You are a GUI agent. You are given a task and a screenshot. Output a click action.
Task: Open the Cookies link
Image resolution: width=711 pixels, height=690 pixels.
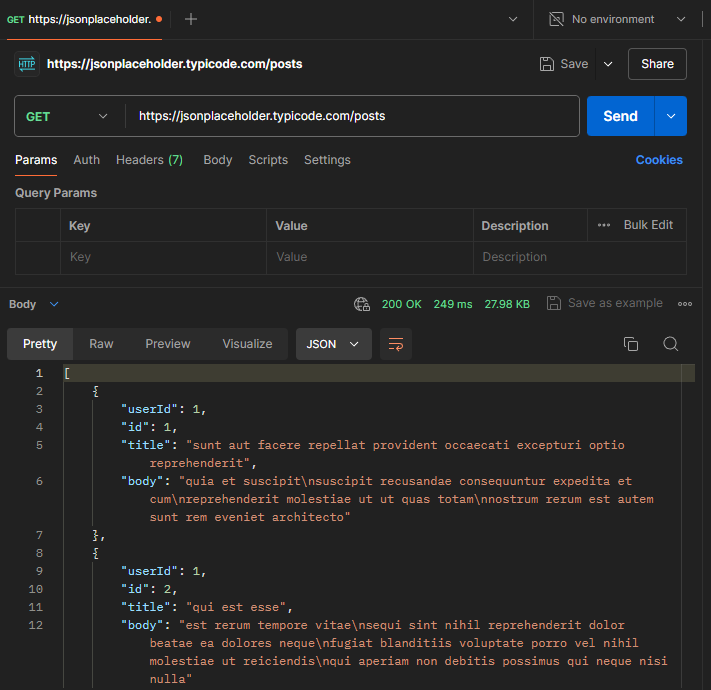[659, 160]
